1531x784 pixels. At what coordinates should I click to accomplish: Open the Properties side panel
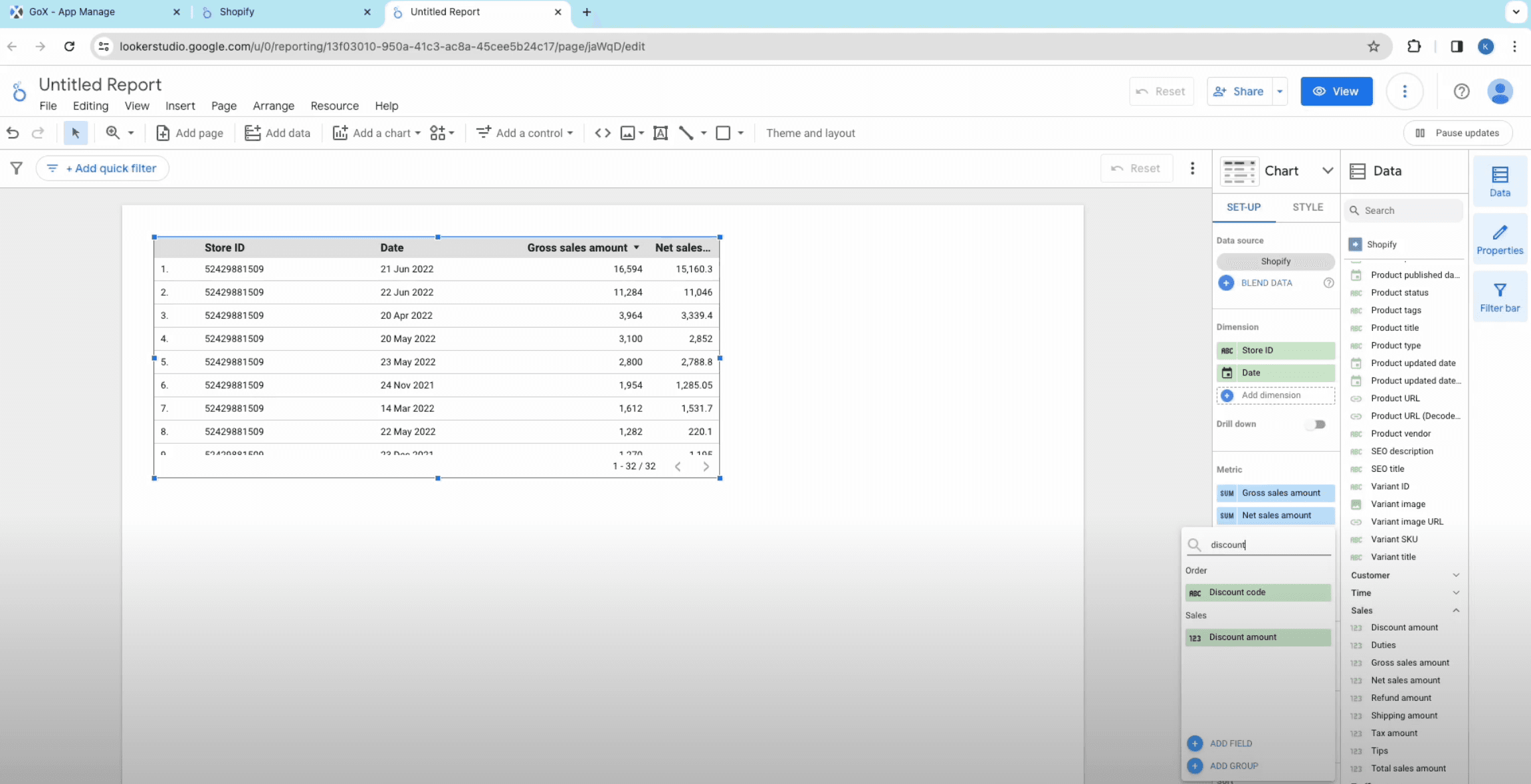1499,239
